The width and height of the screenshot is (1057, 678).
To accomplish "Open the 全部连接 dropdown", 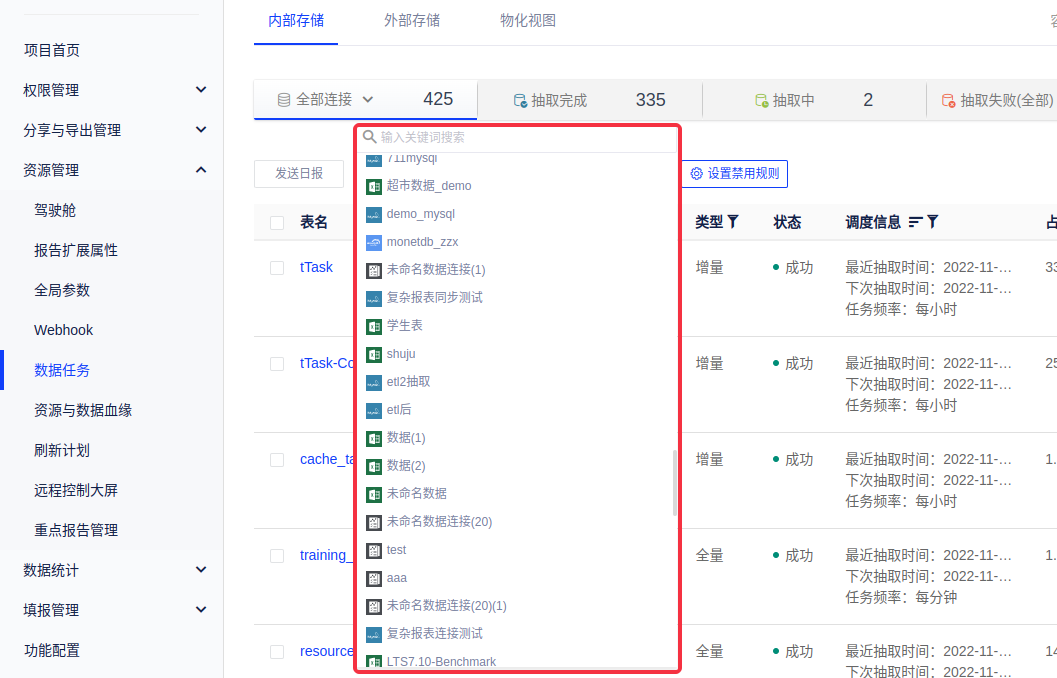I will [x=325, y=100].
